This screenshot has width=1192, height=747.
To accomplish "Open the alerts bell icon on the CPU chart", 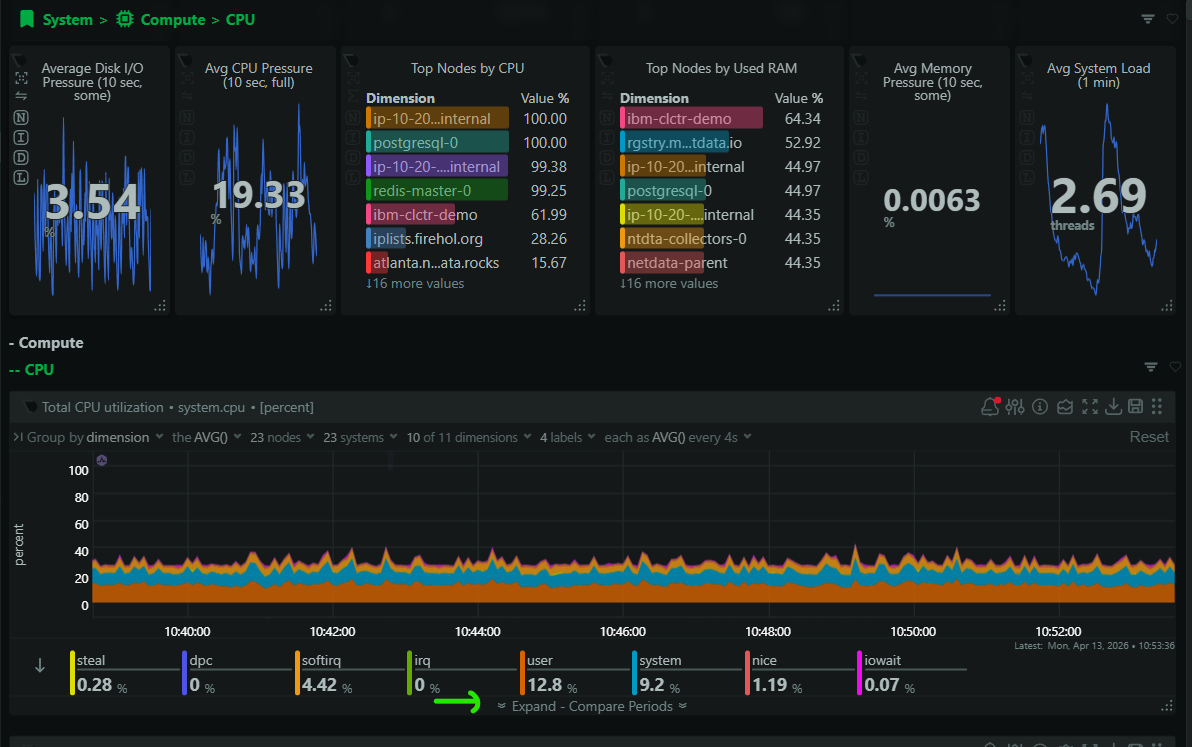I will coord(989,407).
